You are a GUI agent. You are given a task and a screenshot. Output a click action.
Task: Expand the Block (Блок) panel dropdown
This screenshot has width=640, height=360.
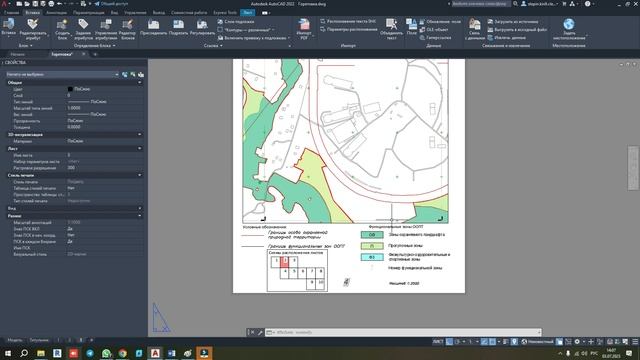[25, 46]
